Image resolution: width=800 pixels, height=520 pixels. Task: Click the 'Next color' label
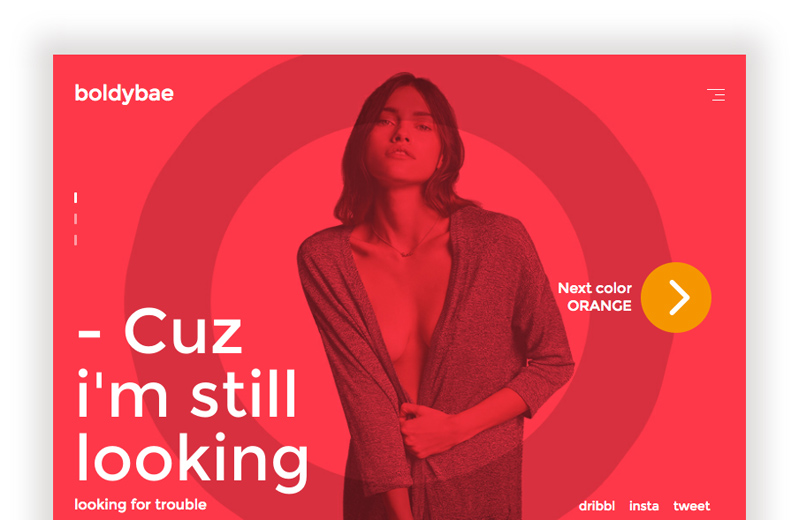click(x=595, y=288)
